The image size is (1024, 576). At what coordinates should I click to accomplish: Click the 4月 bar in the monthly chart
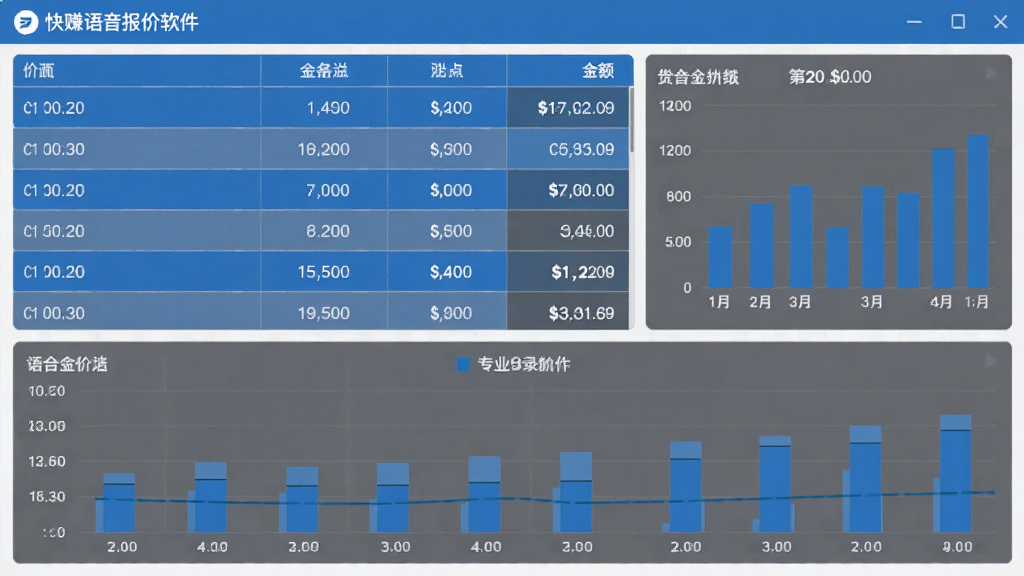[x=943, y=218]
